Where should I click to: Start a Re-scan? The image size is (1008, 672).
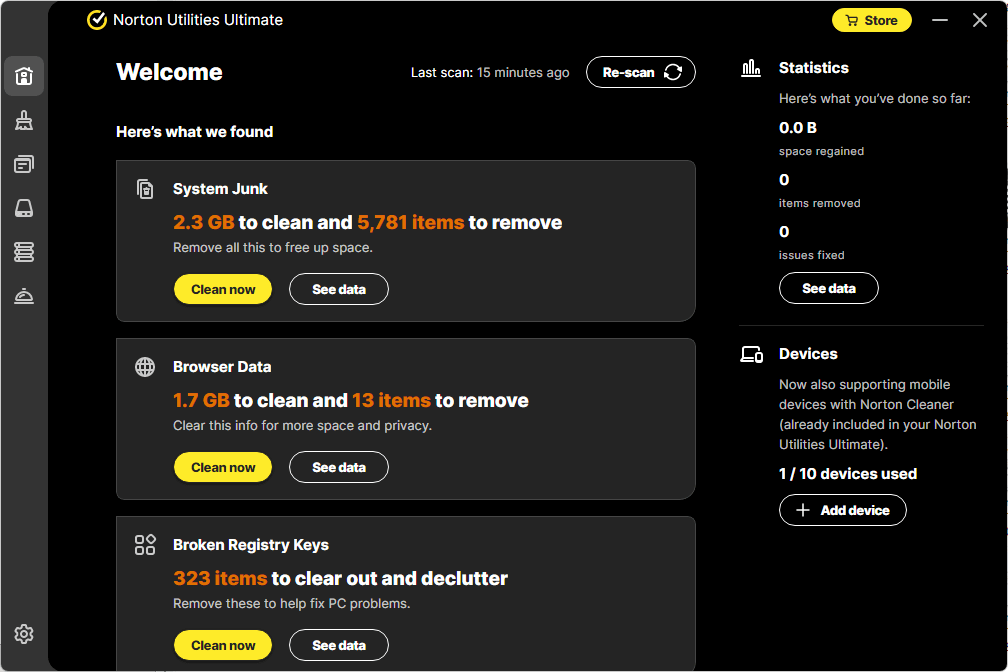(641, 72)
